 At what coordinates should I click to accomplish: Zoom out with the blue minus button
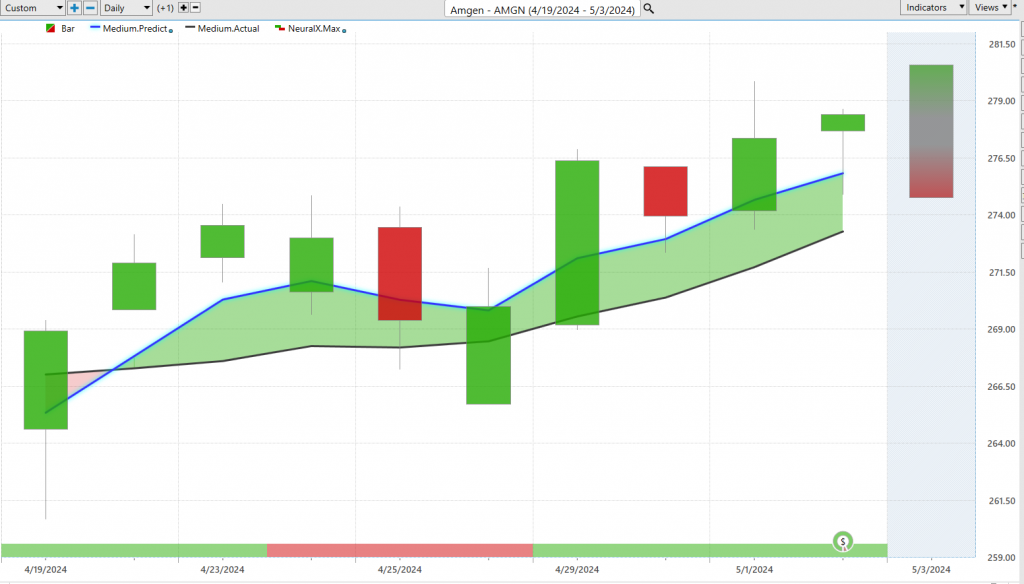[x=91, y=8]
